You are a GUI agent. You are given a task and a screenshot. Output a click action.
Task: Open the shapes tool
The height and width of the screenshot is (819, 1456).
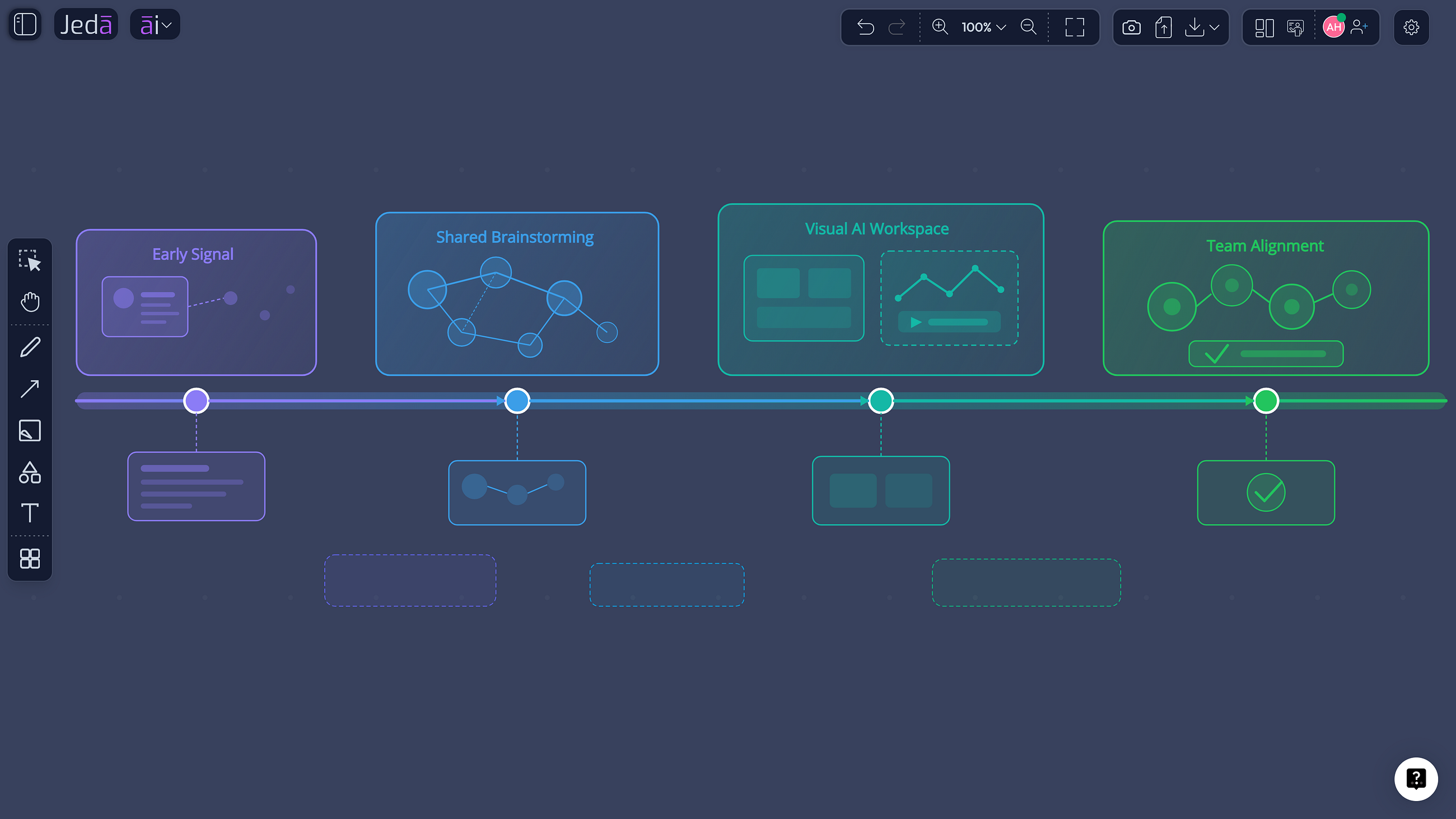[x=29, y=472]
